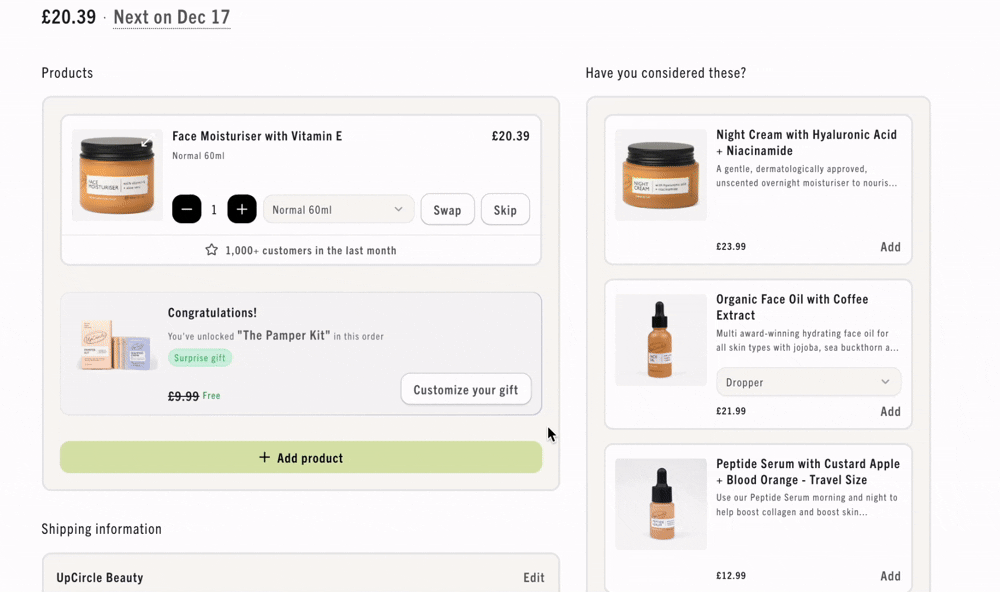Open the Normal 60ml size dropdown

pos(339,209)
